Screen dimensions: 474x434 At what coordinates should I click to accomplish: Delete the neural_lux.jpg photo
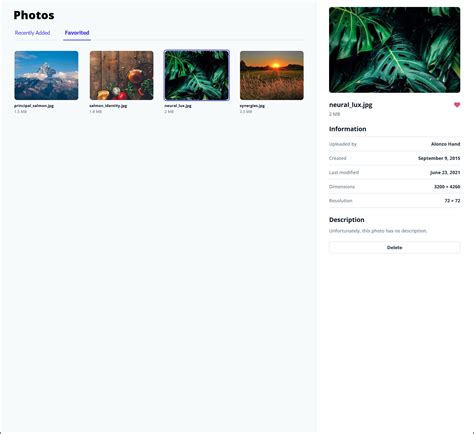click(394, 247)
